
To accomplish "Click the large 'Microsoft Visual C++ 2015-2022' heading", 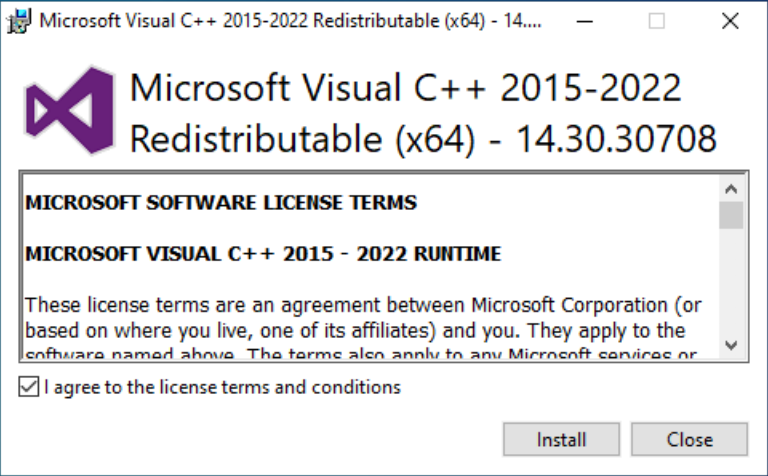I will [406, 88].
